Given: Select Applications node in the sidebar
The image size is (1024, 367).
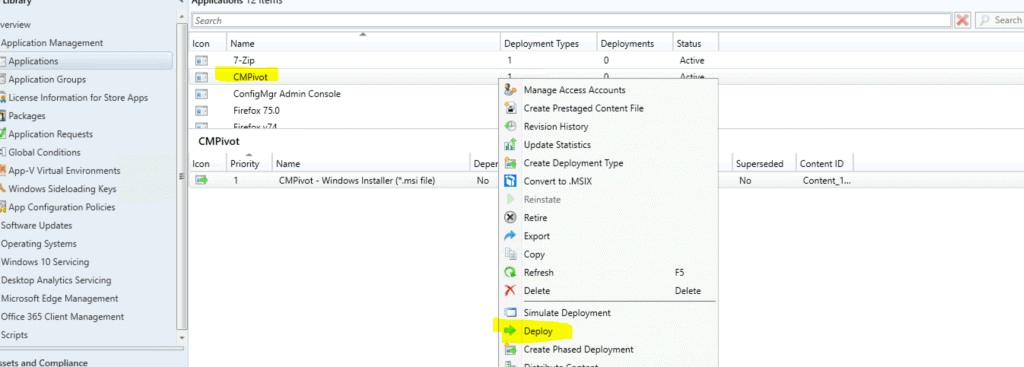Looking at the screenshot, I should (33, 61).
